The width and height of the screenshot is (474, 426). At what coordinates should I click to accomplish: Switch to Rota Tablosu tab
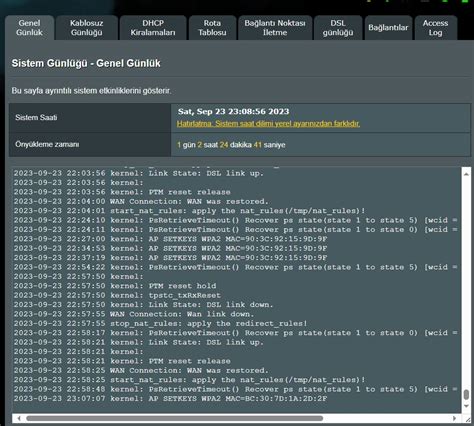(212, 28)
